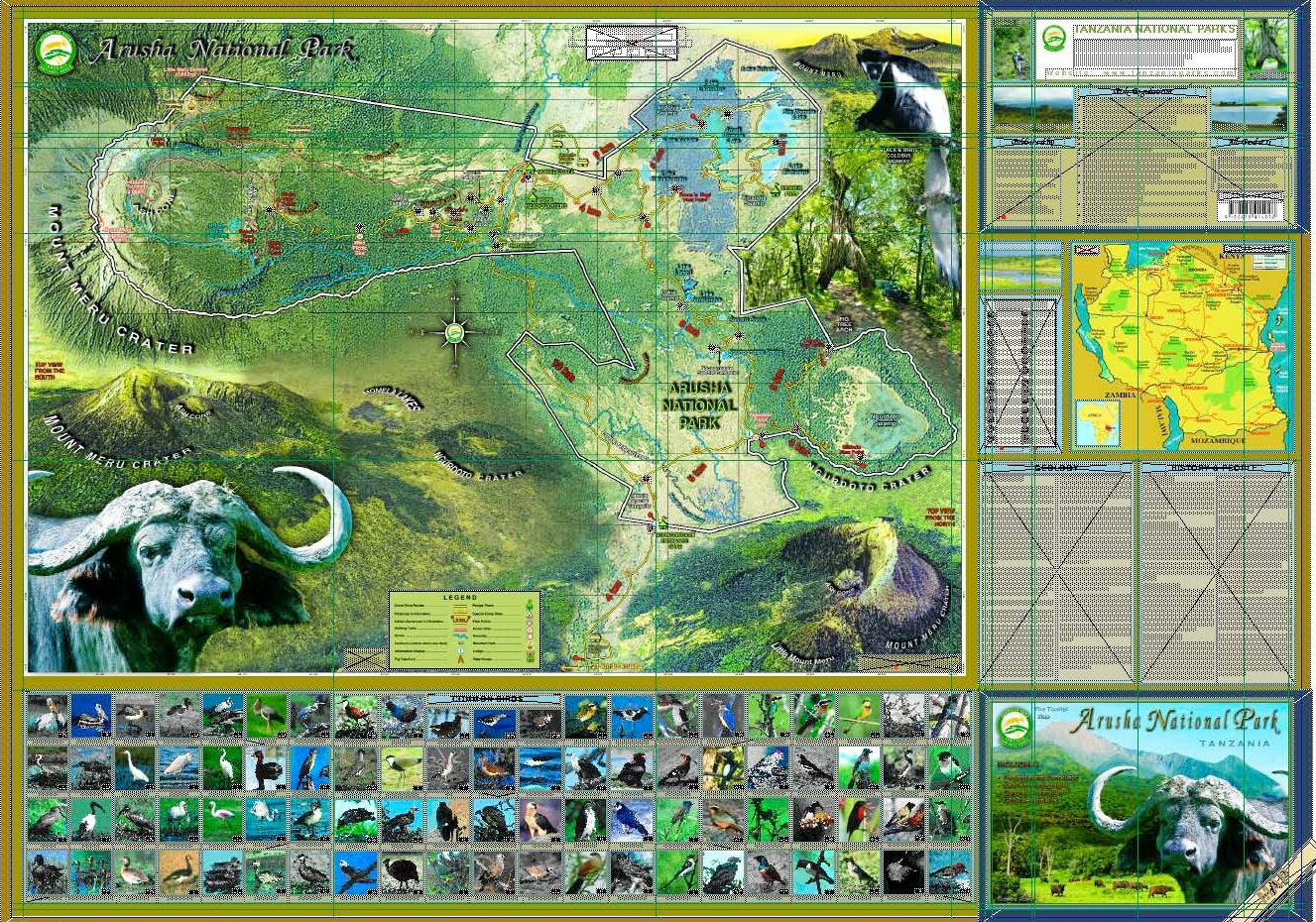This screenshot has height=922, width=1316.
Task: Select the legend box on the main map
Action: tap(465, 629)
